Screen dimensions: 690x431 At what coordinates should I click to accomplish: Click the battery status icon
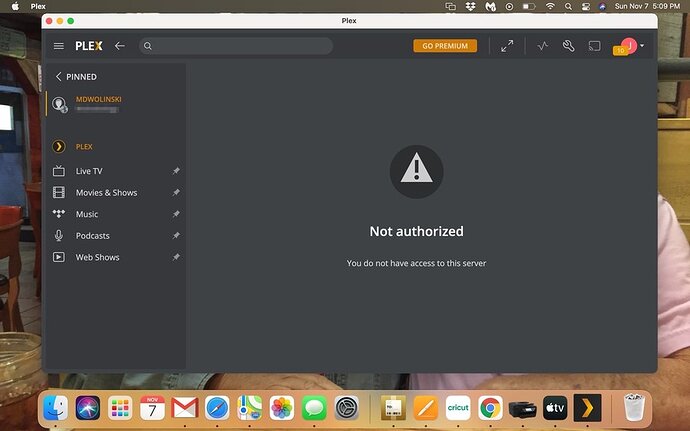529,6
